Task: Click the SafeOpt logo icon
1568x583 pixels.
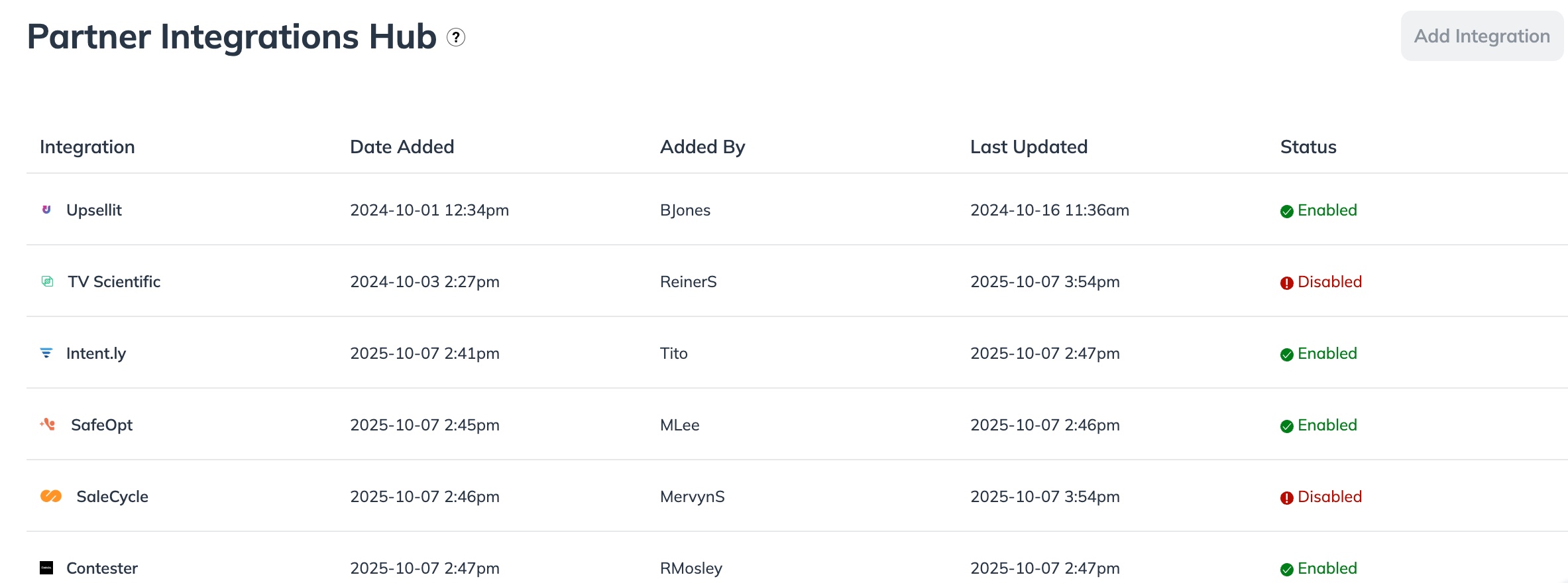Action: [48, 424]
